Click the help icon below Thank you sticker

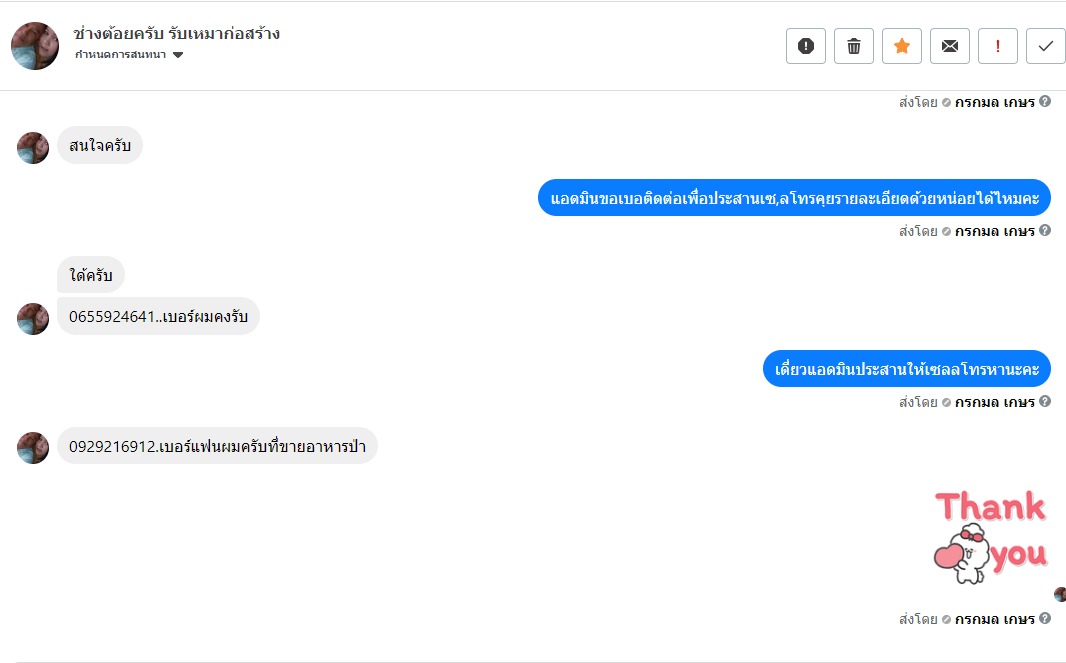pos(1045,619)
